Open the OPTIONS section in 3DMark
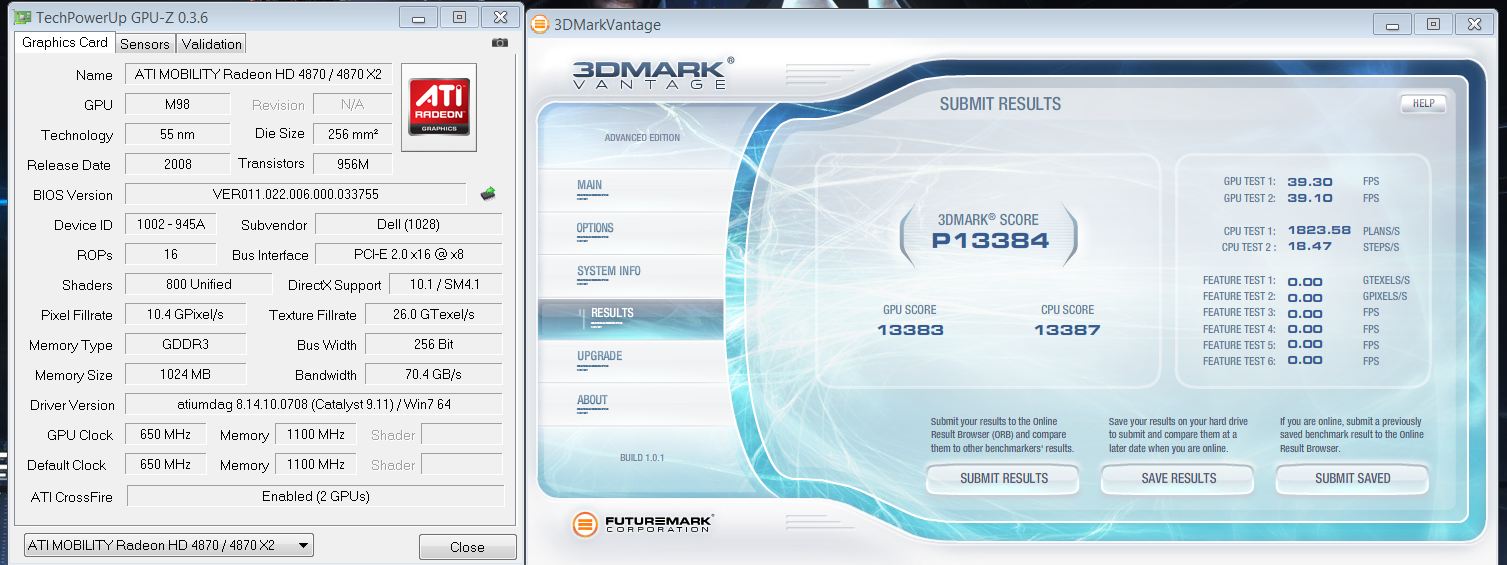This screenshot has width=1507, height=565. pyautogui.click(x=595, y=228)
